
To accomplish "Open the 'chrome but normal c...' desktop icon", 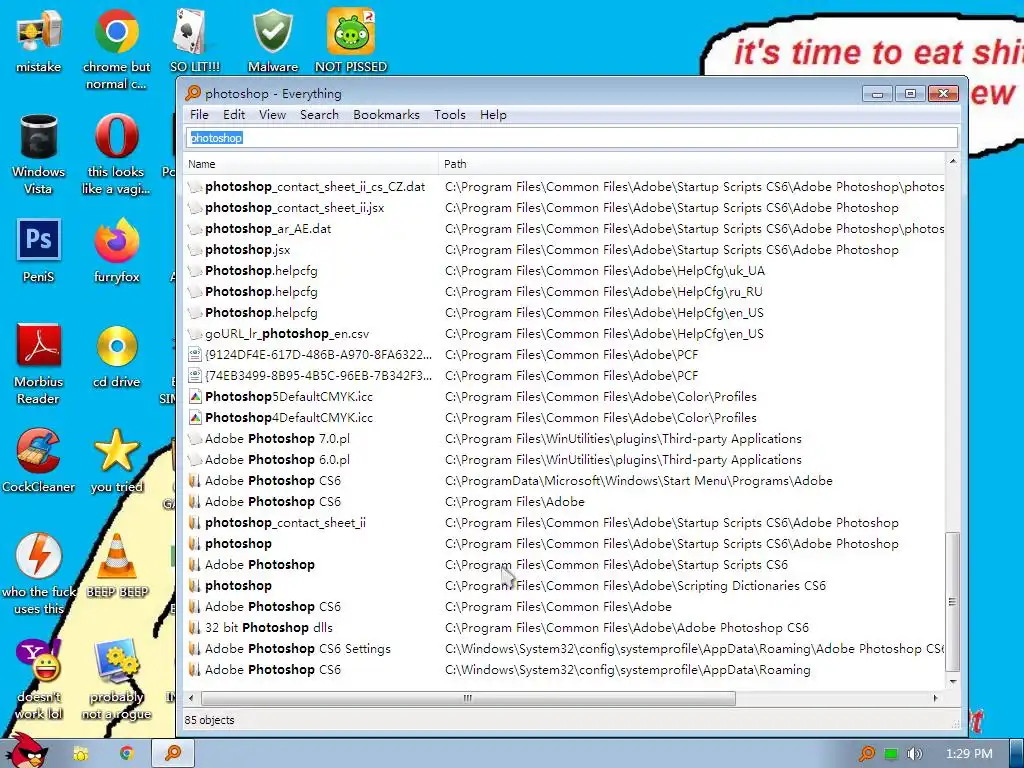I will [x=116, y=49].
